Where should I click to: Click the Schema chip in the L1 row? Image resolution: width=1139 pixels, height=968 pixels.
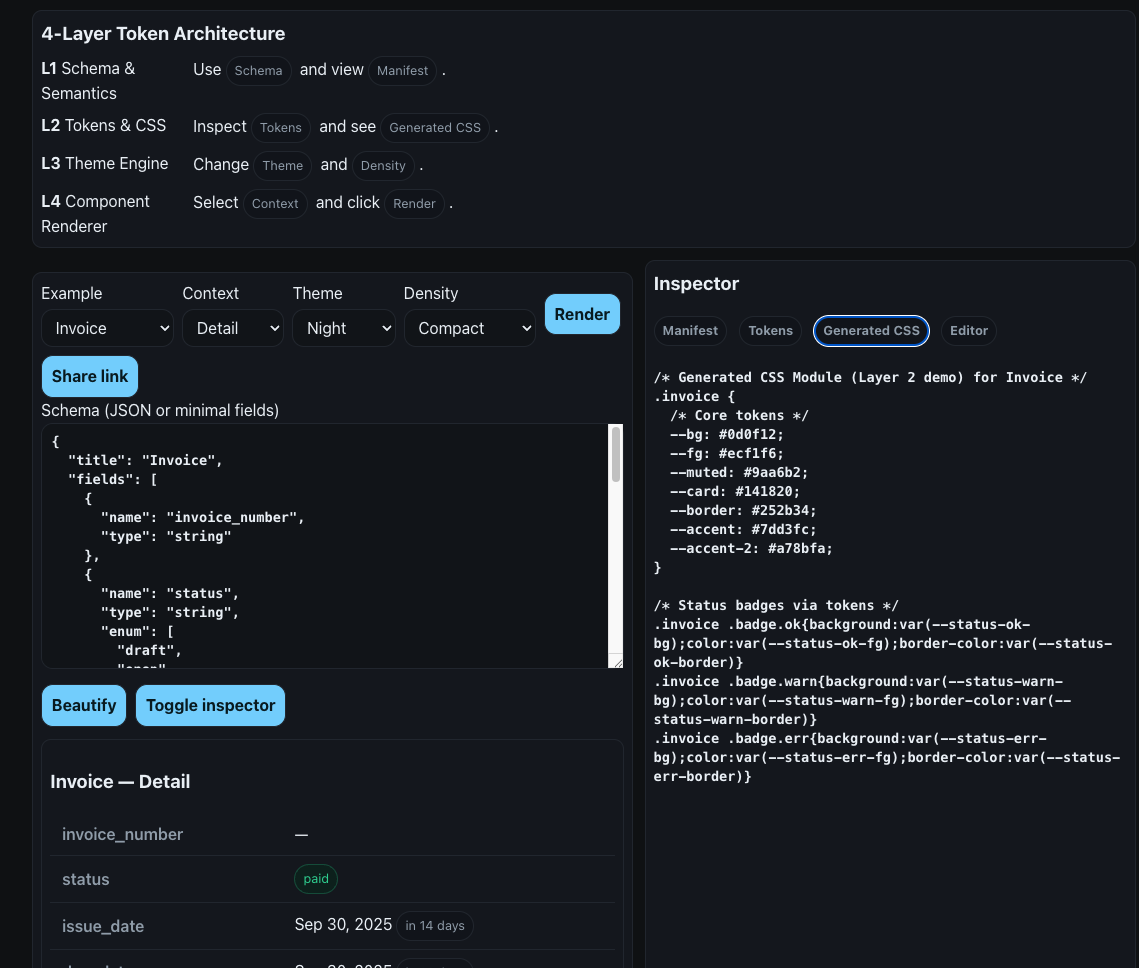[258, 71]
